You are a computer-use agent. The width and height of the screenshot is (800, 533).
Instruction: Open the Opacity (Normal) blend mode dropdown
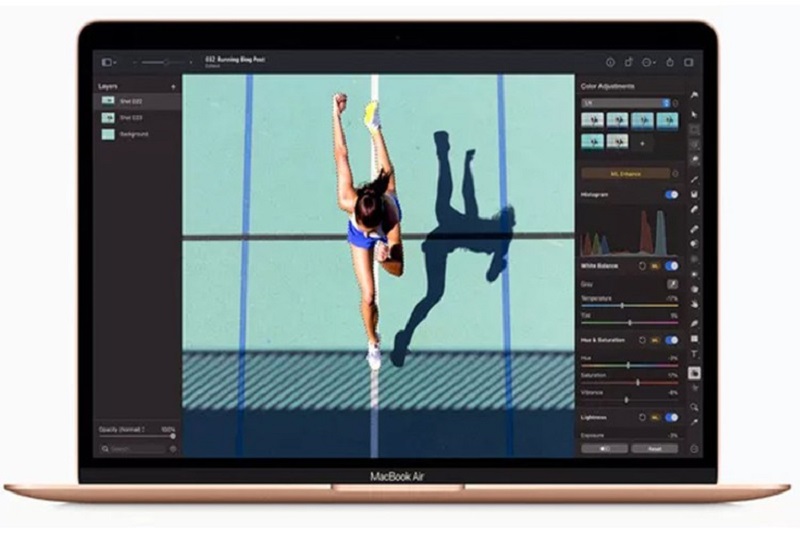pyautogui.click(x=122, y=429)
